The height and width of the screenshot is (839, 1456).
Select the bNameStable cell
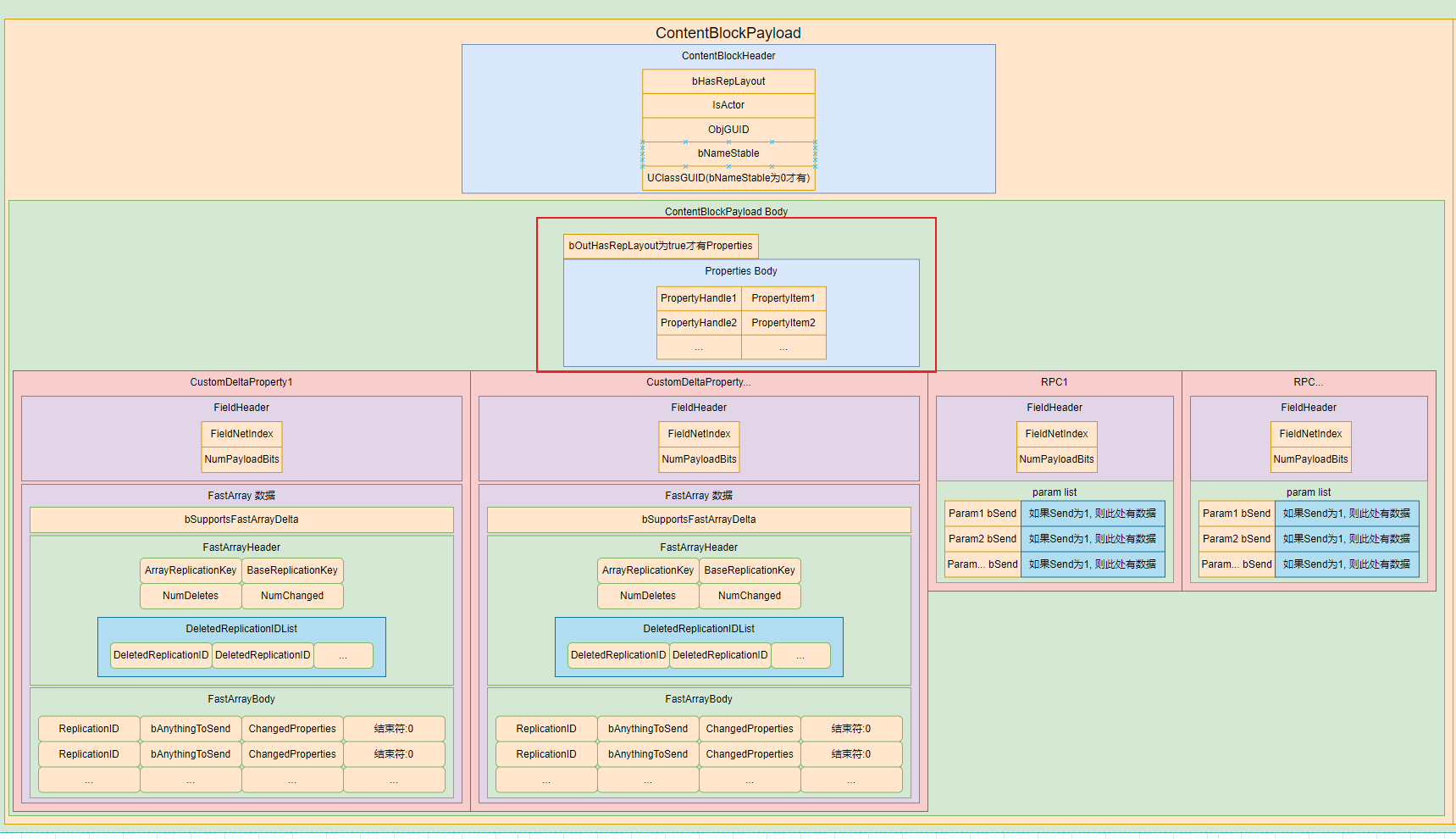(x=728, y=153)
